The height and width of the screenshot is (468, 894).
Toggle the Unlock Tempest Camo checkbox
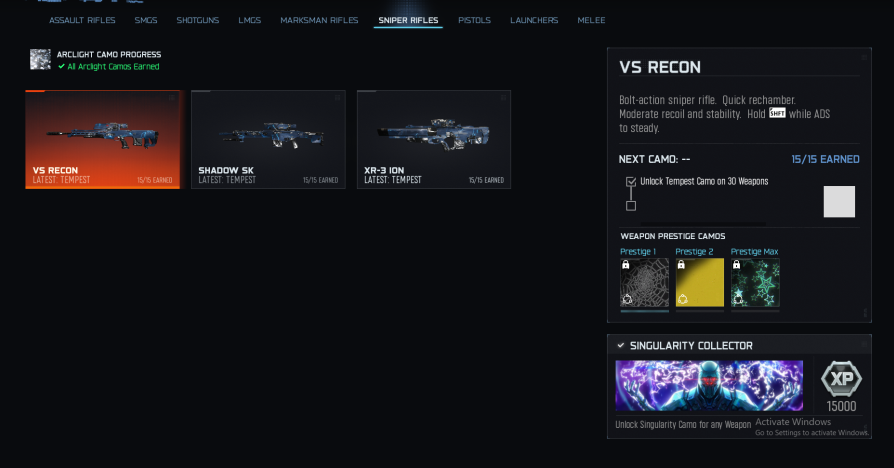pyautogui.click(x=631, y=182)
